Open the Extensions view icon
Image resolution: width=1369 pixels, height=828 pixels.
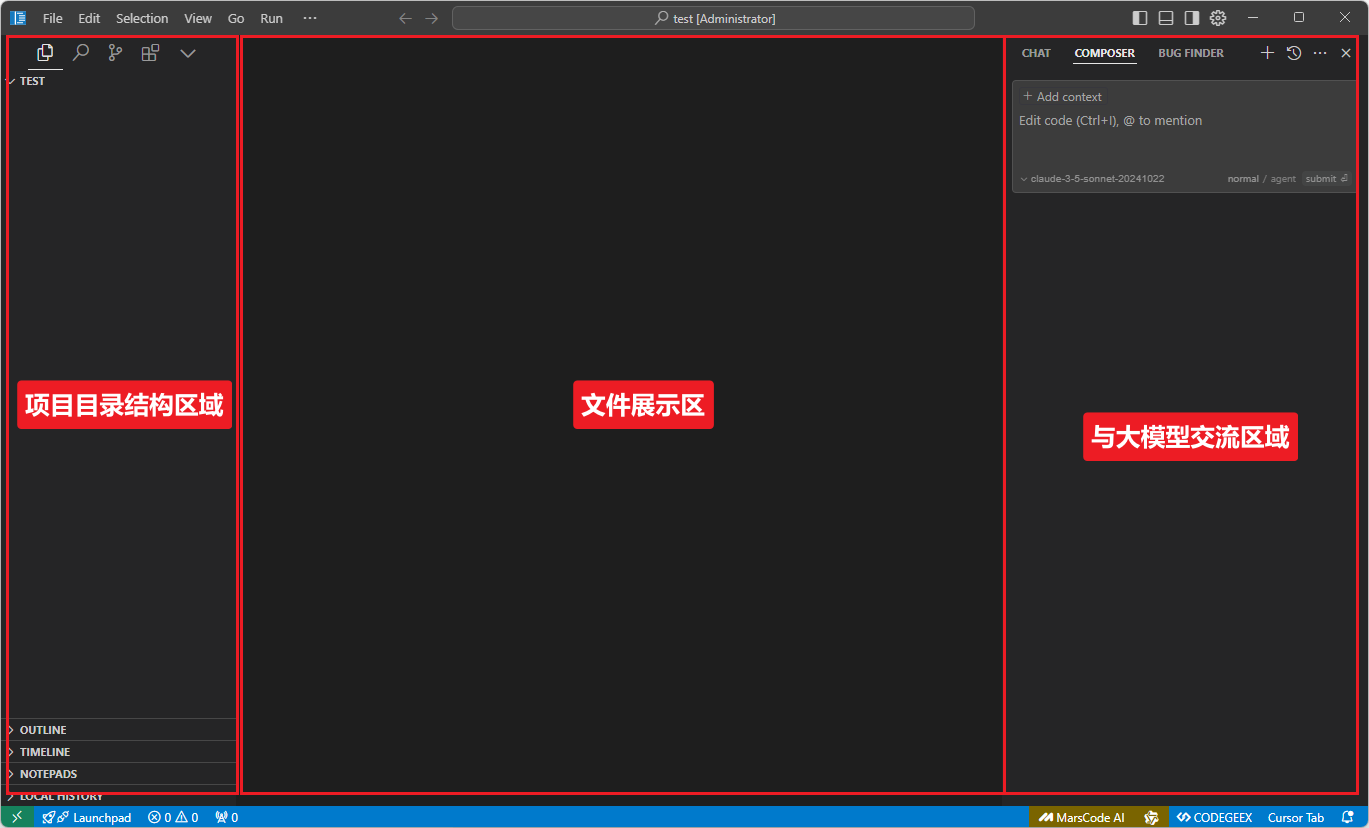150,53
